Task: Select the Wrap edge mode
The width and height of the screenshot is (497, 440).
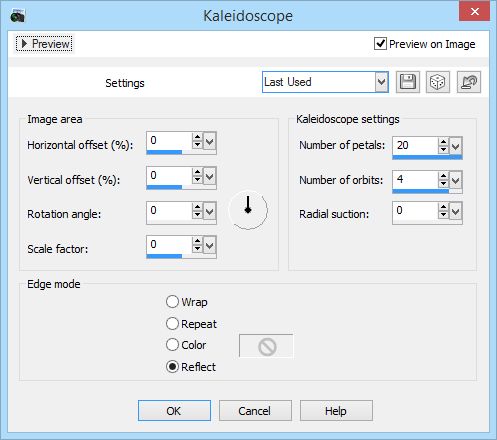Action: click(172, 302)
